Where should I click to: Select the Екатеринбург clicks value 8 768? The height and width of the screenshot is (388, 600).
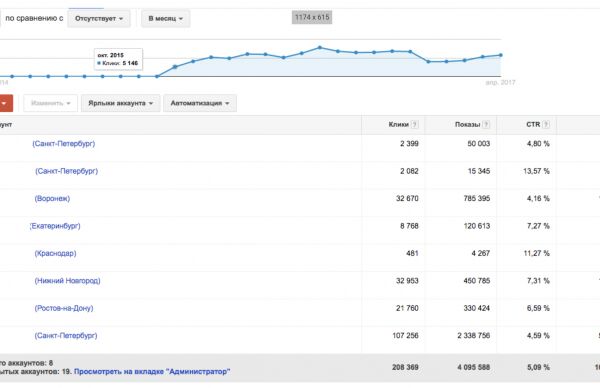pos(409,226)
